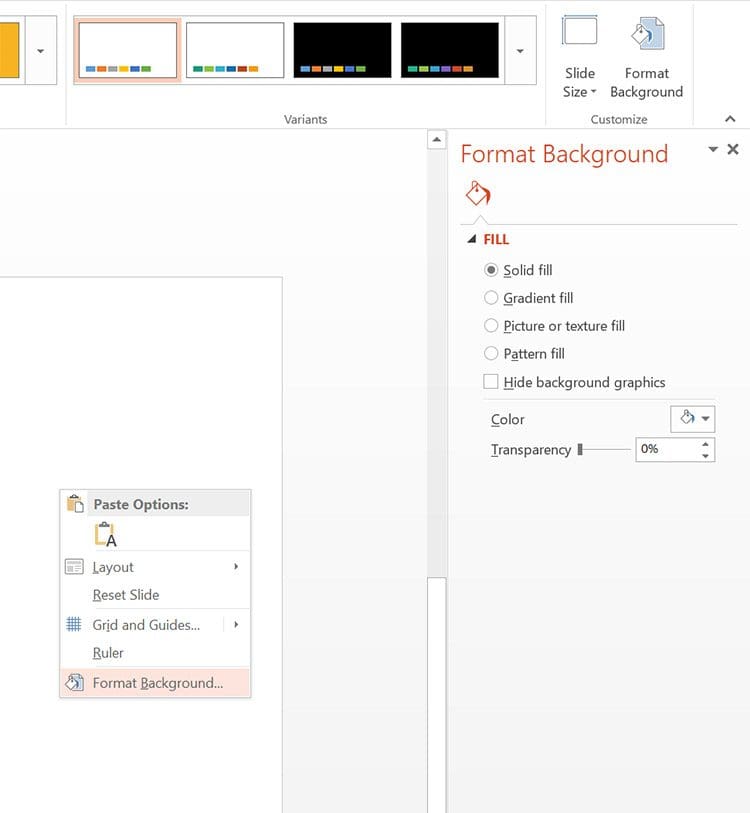Select Ruler in the context menu
750x813 pixels.
click(108, 652)
